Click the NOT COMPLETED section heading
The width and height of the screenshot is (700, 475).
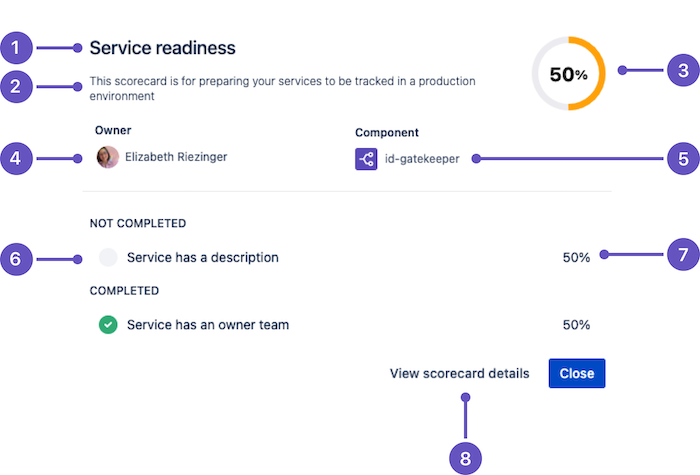pyautogui.click(x=138, y=224)
